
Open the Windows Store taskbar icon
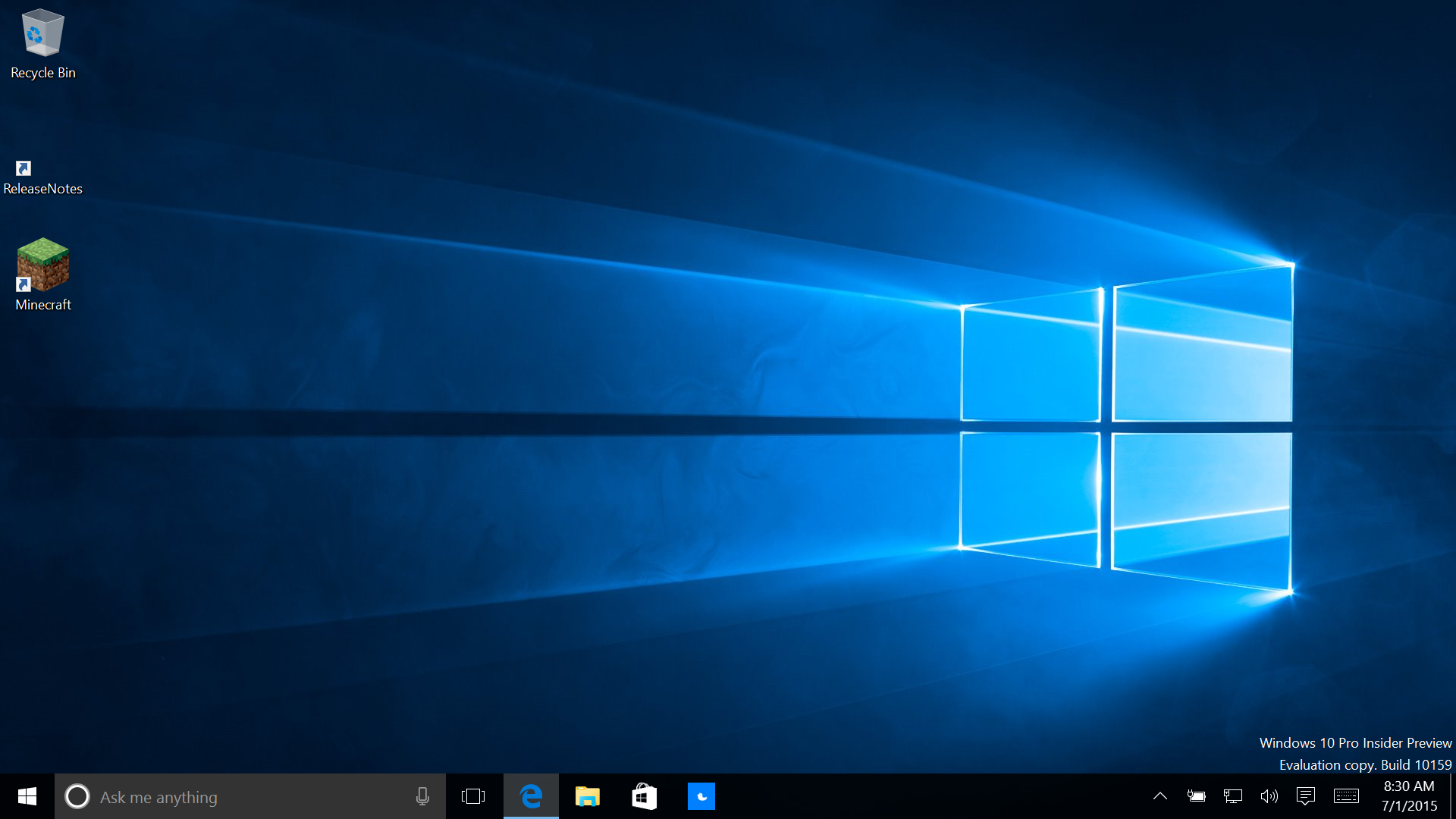tap(644, 796)
